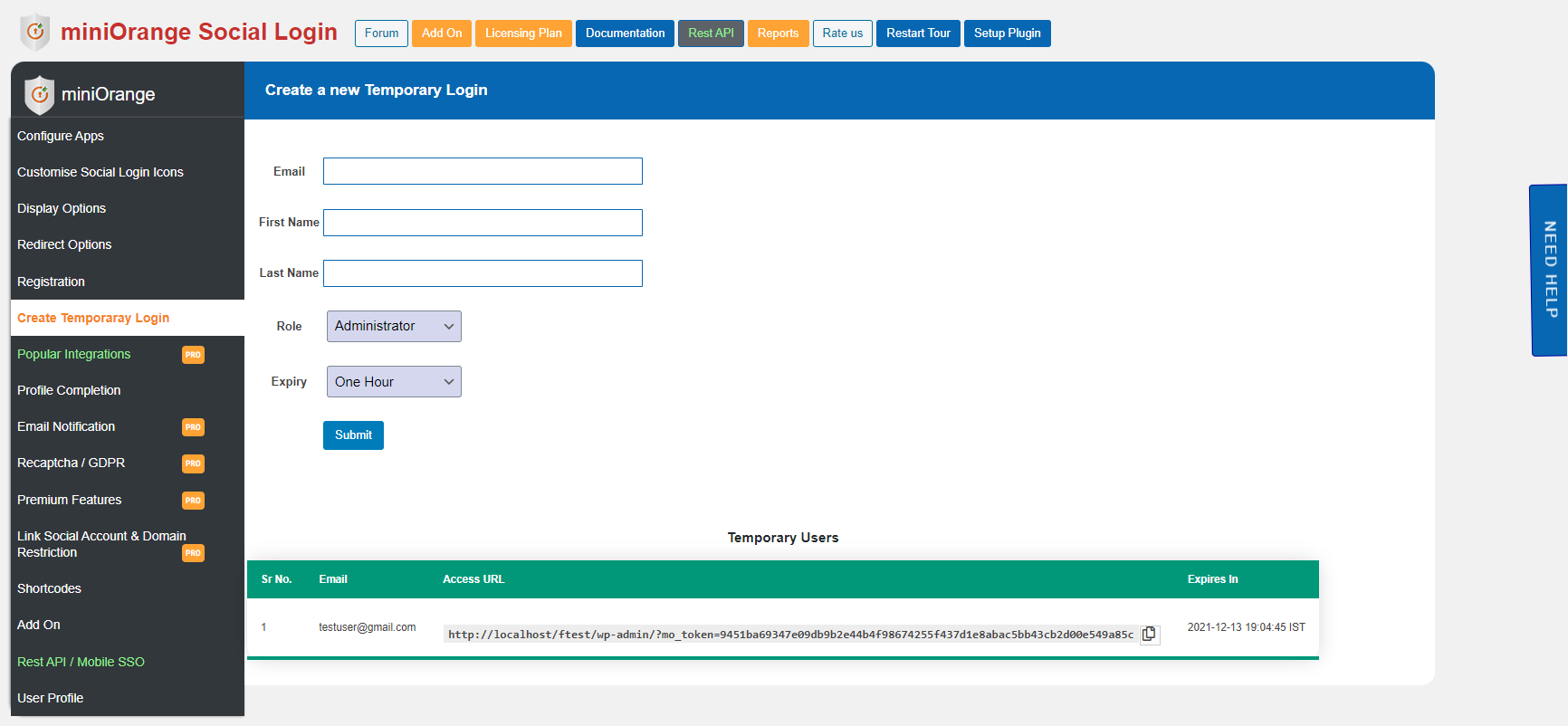The height and width of the screenshot is (726, 1568).
Task: Click the Last Name input field
Action: tap(483, 273)
